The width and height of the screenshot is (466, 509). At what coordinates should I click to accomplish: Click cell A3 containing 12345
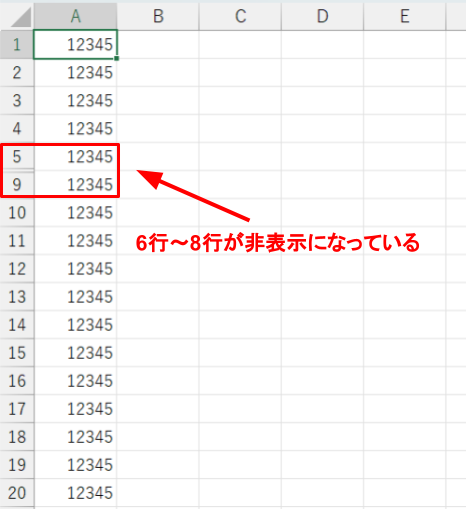[75, 101]
